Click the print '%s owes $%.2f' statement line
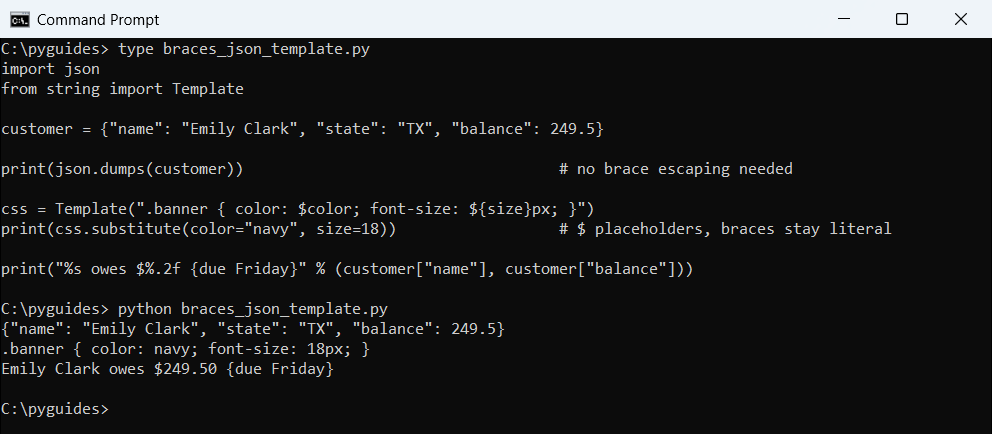This screenshot has width=992, height=434. click(347, 269)
